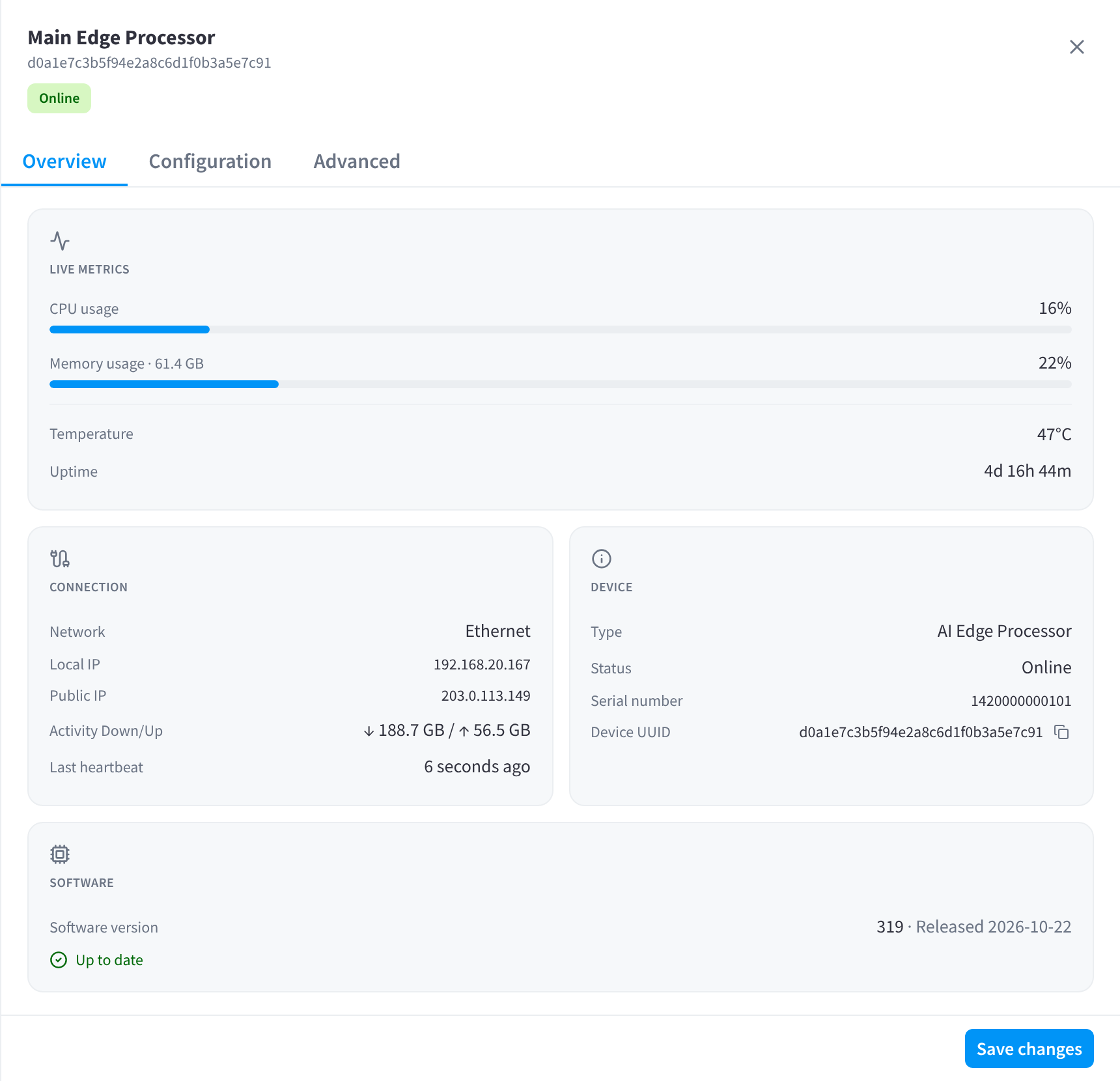Click the CPU usage progress bar
Viewport: 1120px width, 1081px height.
561,330
